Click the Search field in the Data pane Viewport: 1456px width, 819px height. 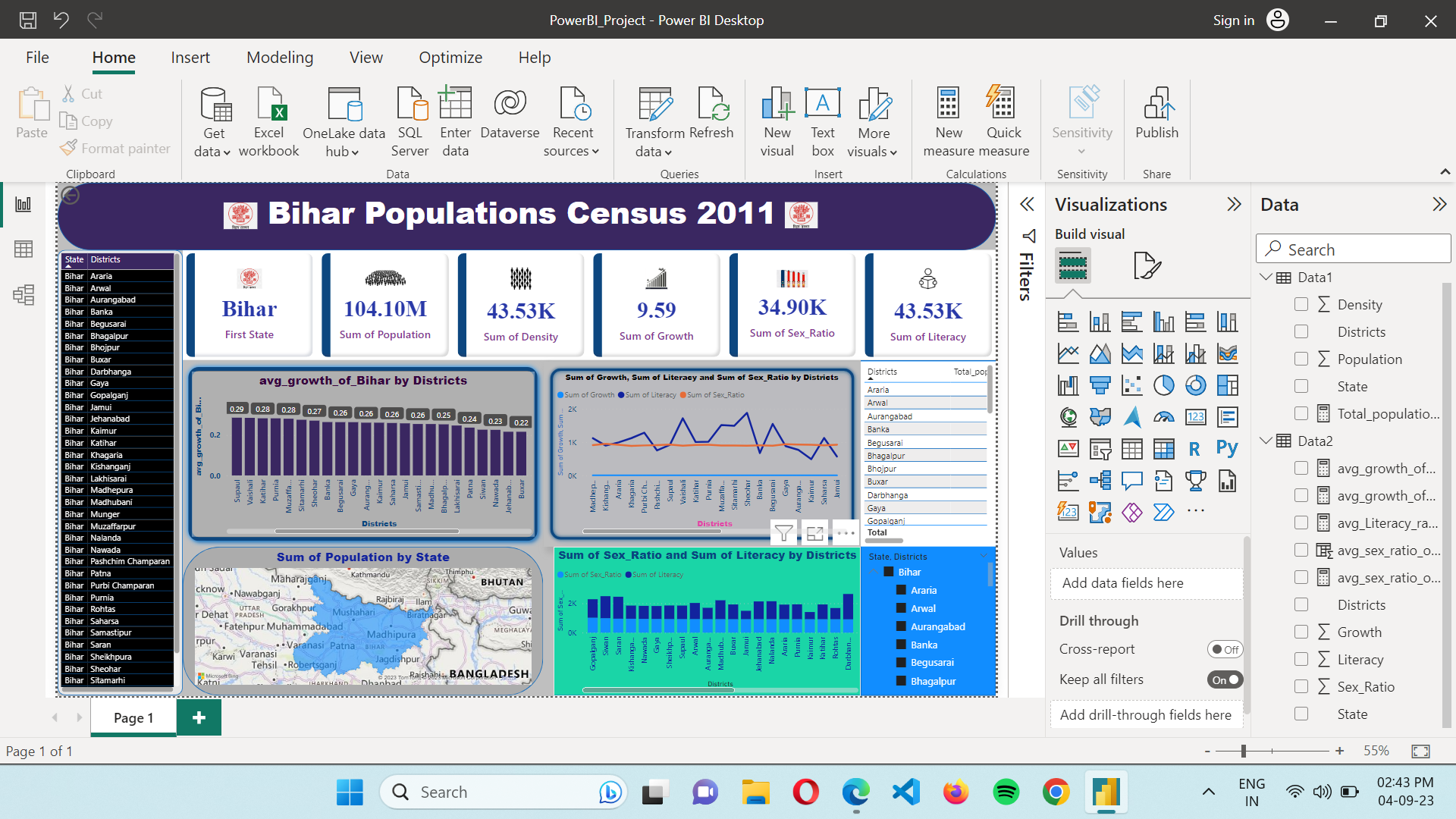point(1353,249)
